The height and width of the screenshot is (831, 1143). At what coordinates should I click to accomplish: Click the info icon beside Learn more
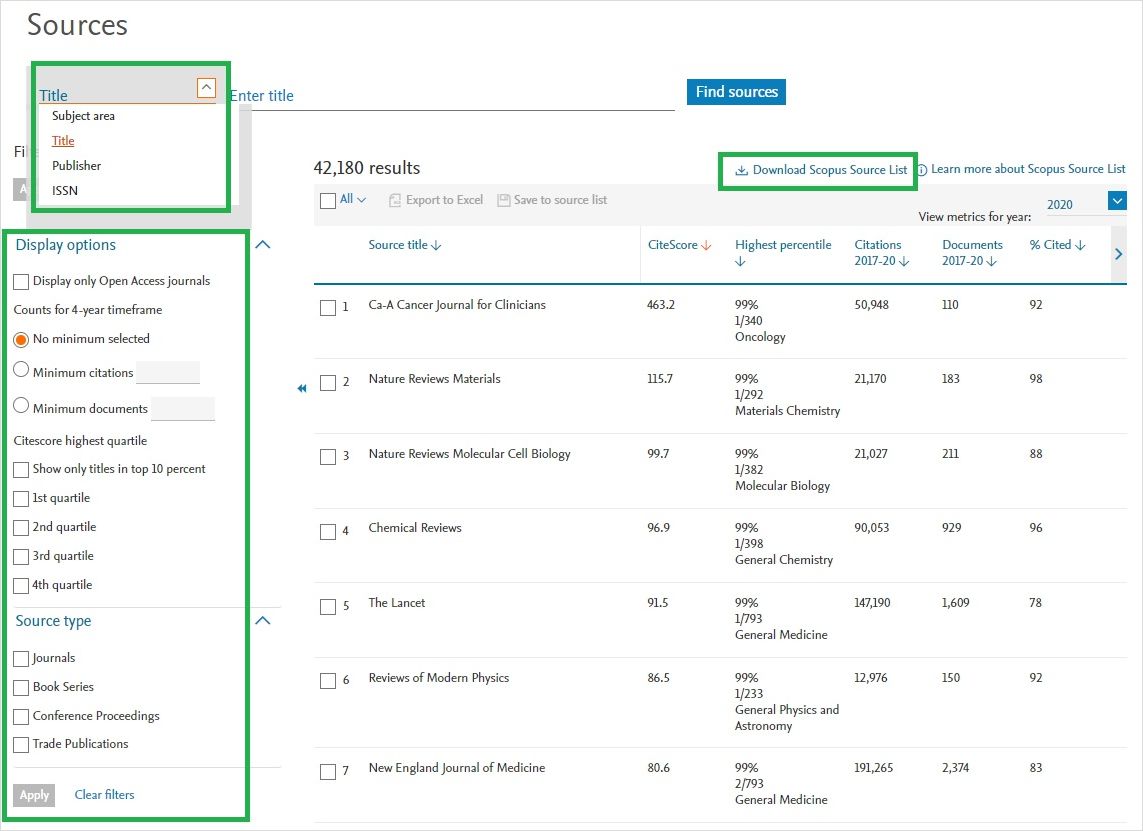pos(922,170)
